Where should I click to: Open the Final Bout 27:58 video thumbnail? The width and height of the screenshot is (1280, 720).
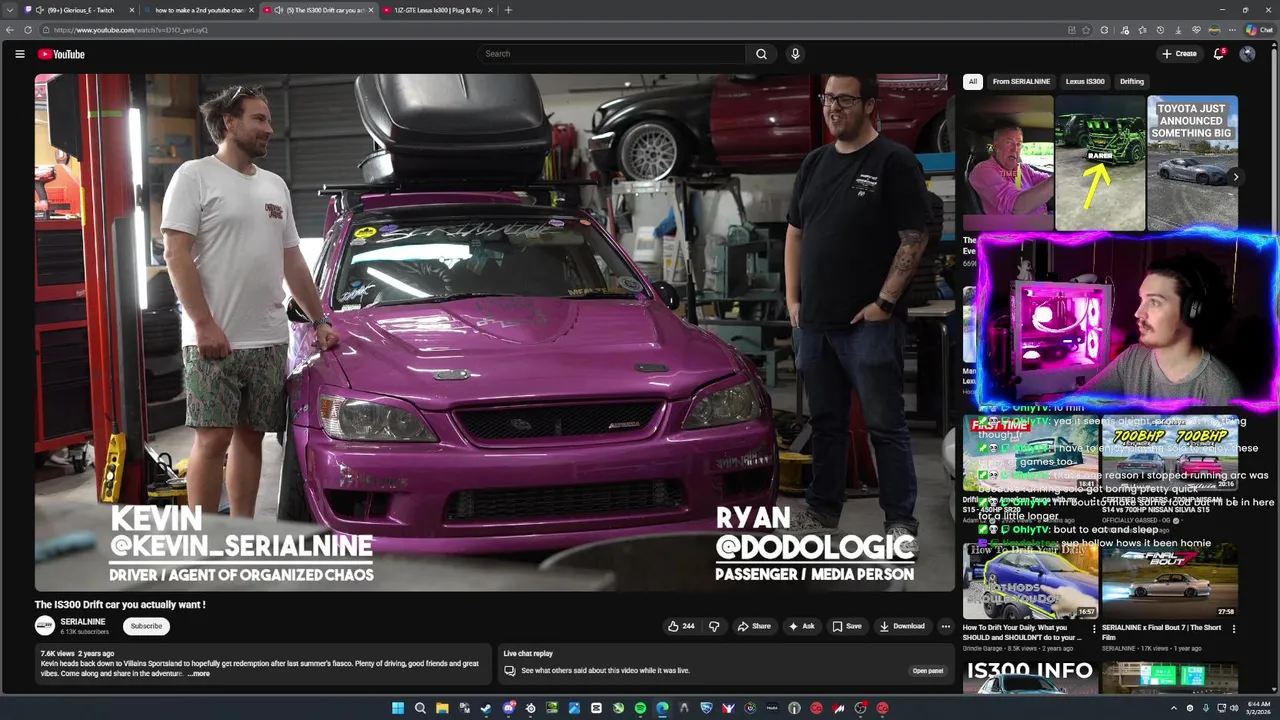pos(1169,581)
